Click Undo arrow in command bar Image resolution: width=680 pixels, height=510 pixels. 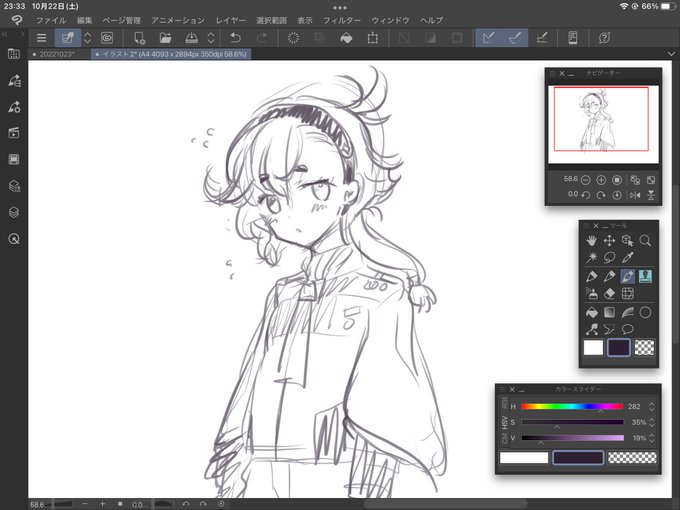tap(235, 38)
